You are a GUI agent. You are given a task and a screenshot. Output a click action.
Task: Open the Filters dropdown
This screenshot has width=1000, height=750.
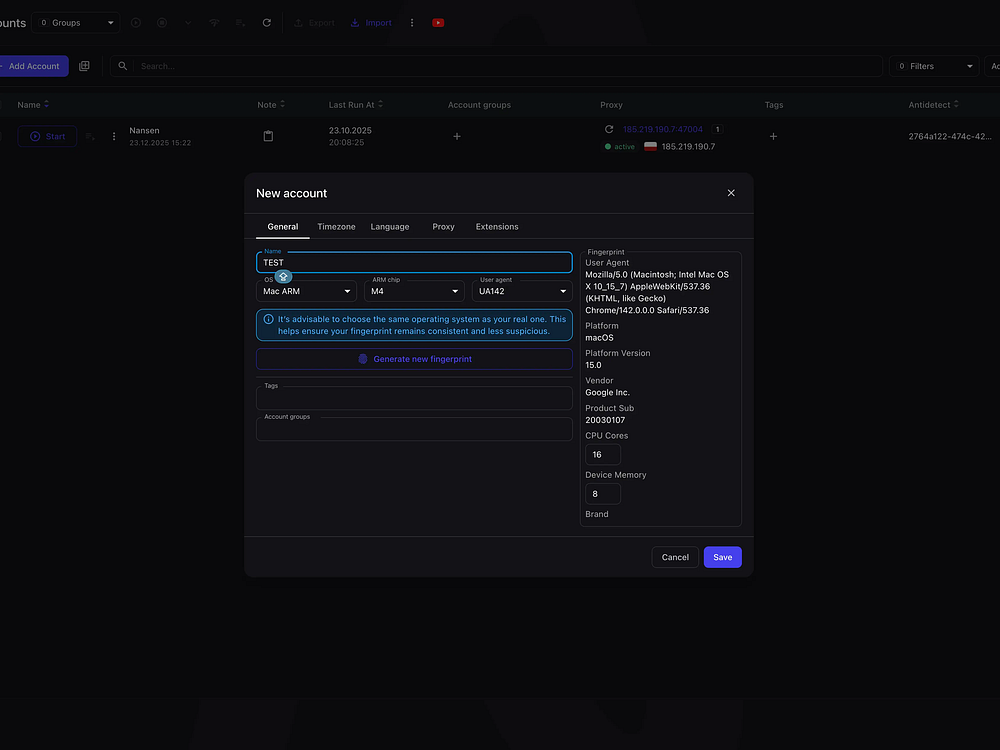pyautogui.click(x=934, y=66)
